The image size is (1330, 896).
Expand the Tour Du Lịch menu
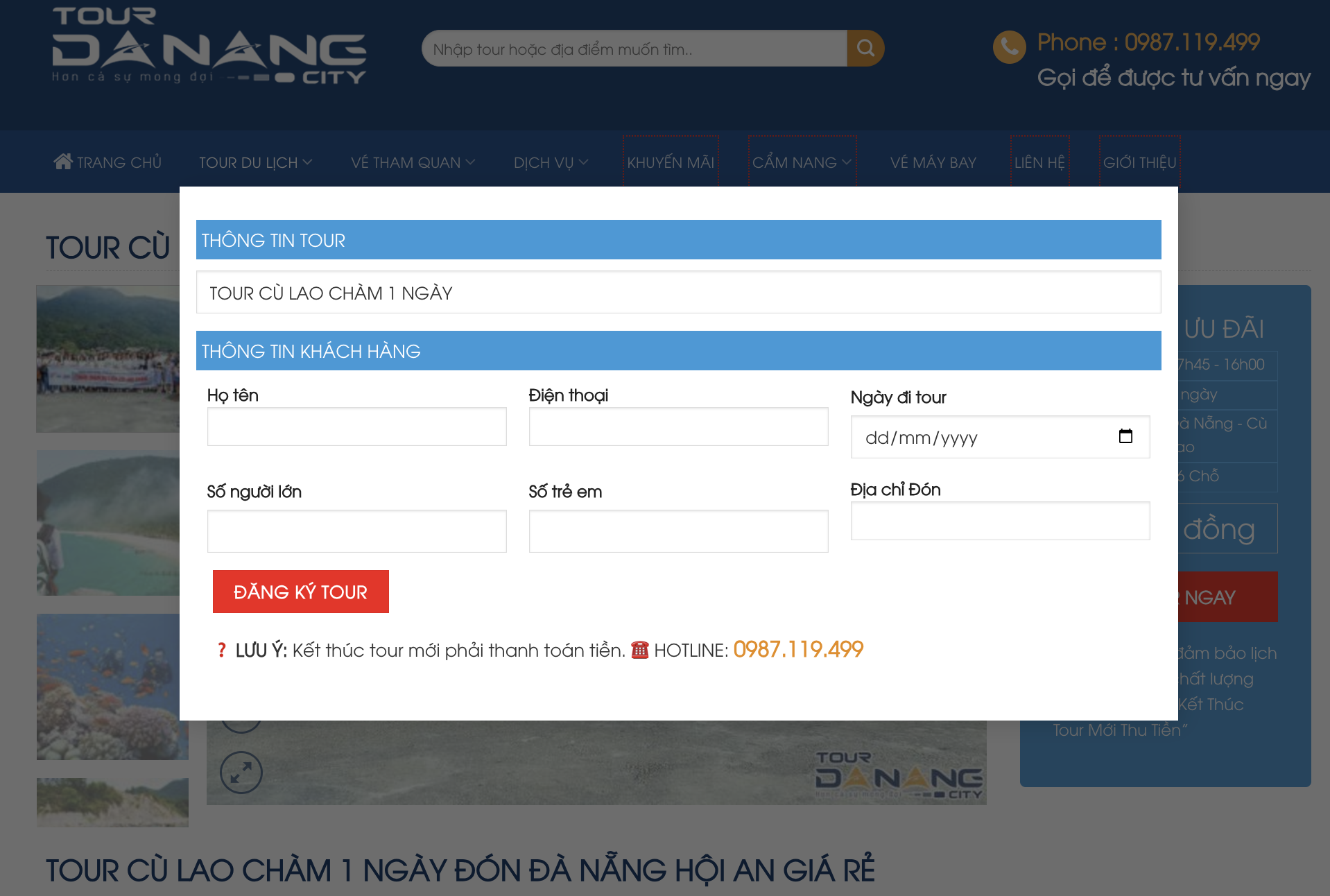click(x=255, y=162)
